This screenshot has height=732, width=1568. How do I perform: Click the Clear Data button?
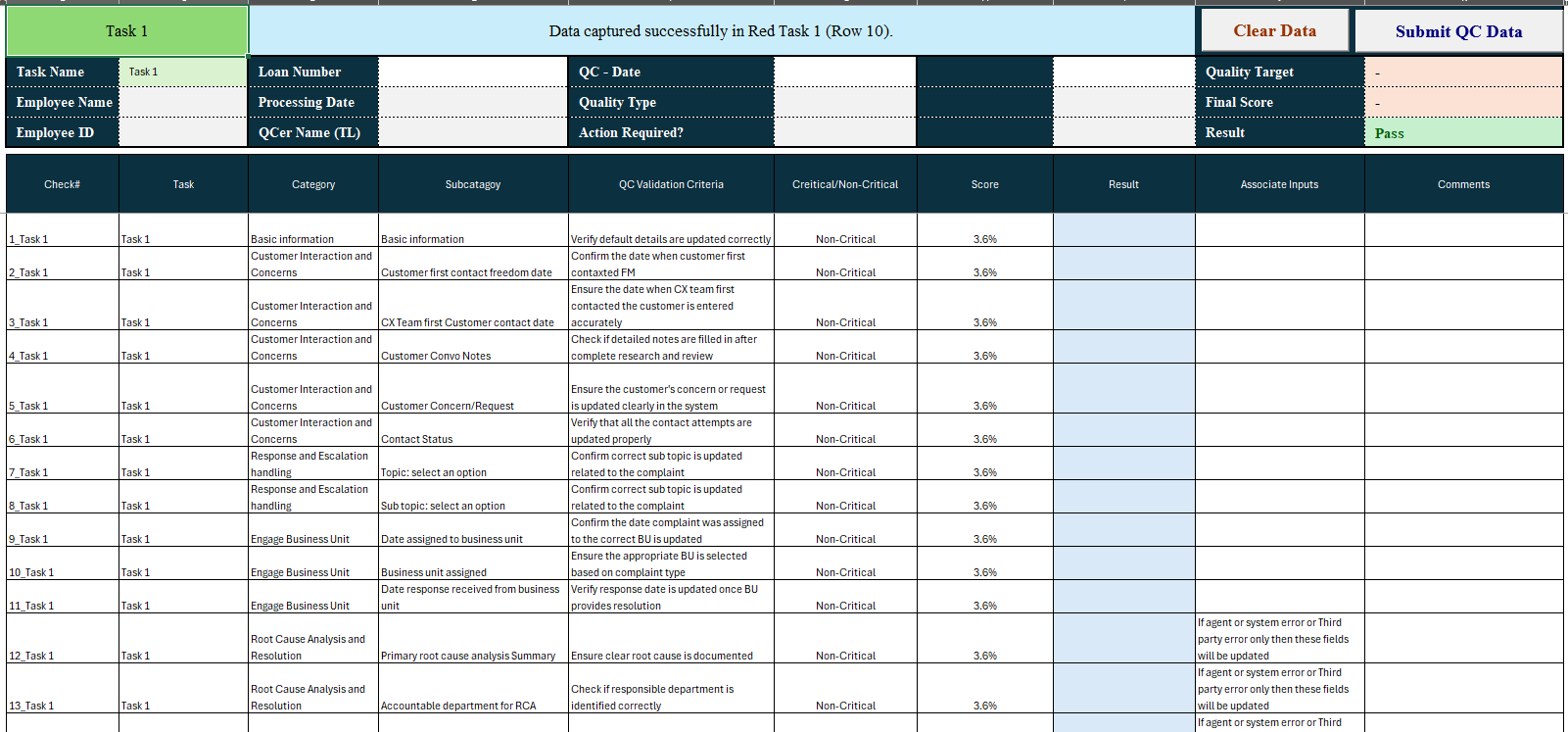[1274, 30]
